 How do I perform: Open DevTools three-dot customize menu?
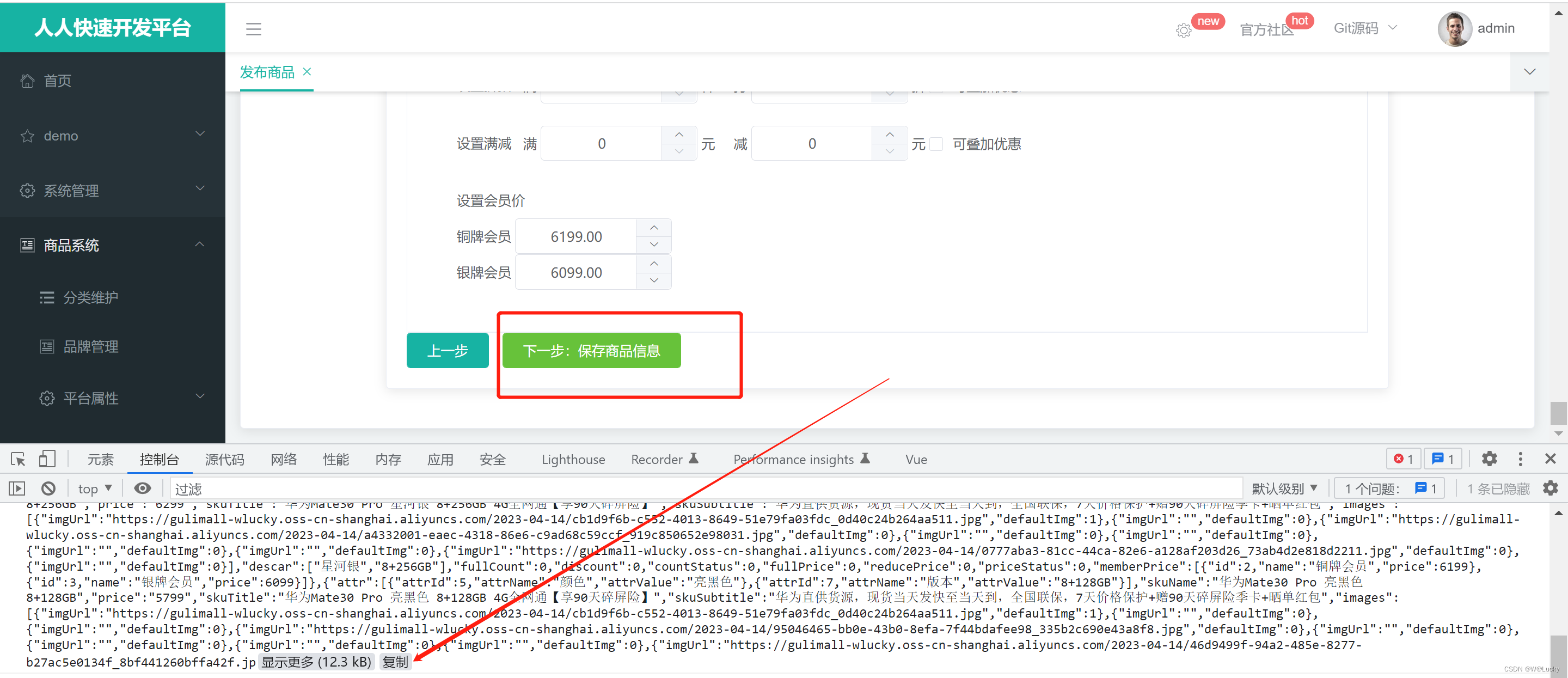[x=1520, y=459]
